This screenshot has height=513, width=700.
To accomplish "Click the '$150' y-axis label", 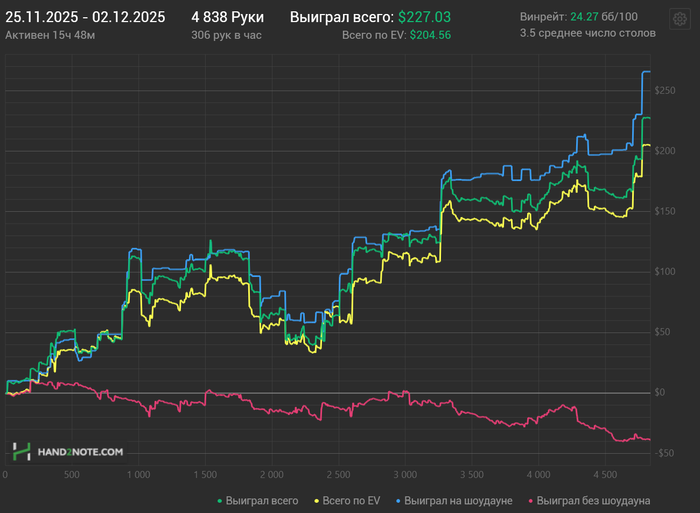I will [665, 211].
